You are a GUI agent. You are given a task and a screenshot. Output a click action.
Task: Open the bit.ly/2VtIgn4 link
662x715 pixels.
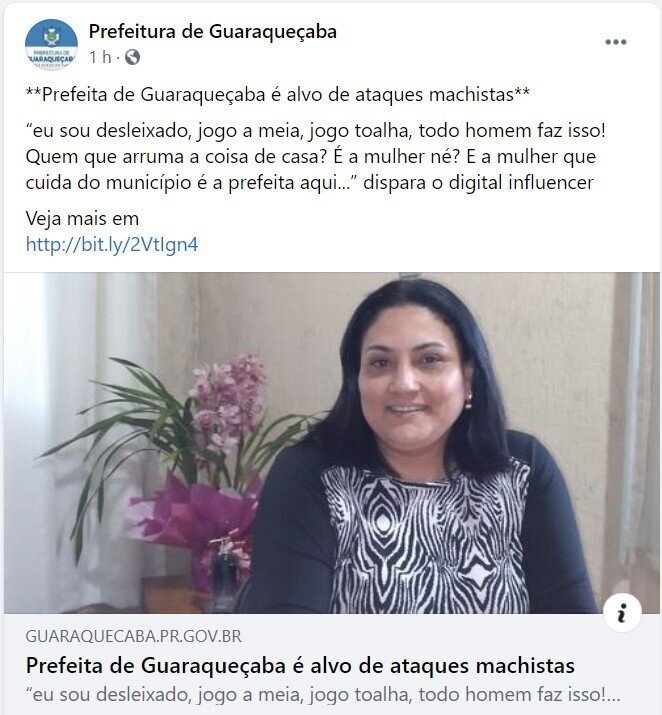tap(112, 244)
